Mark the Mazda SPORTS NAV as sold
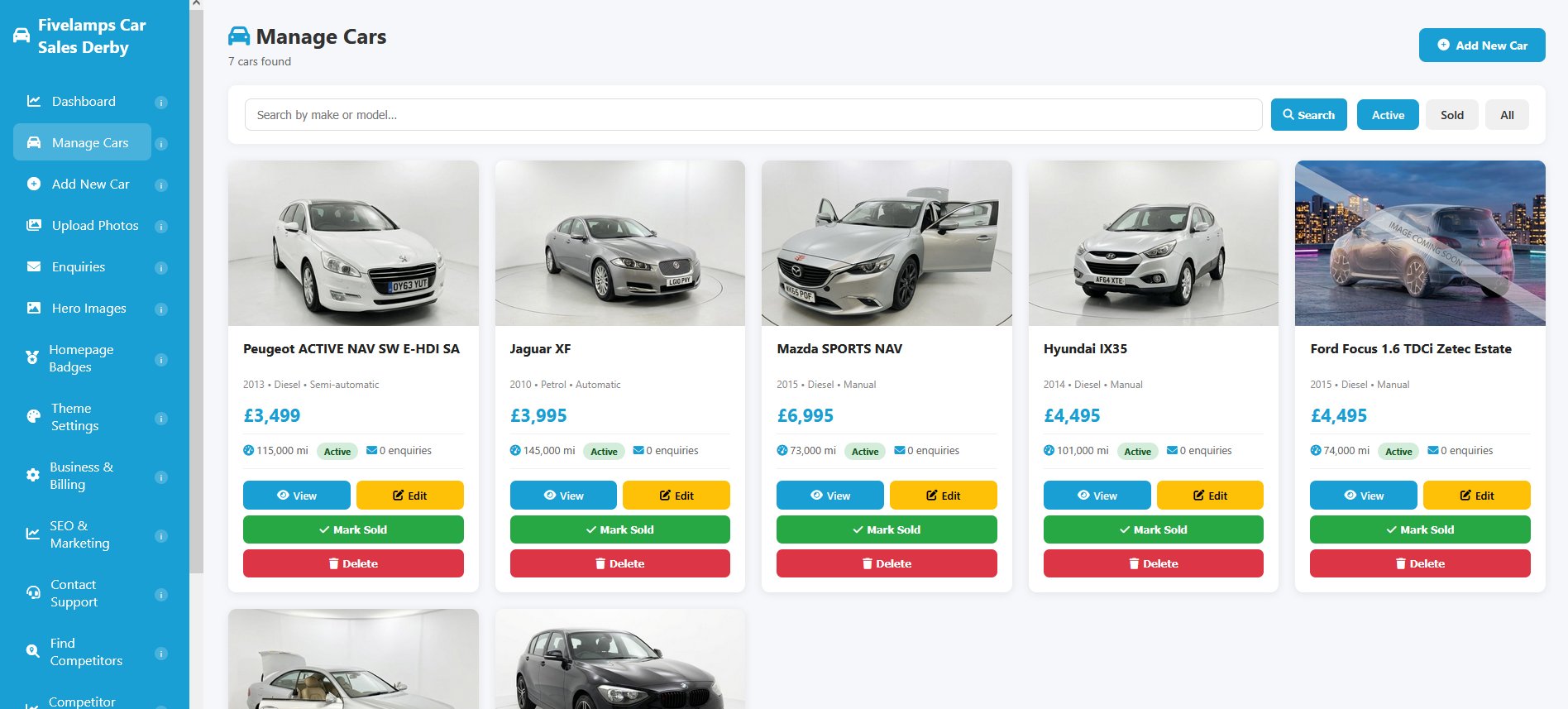This screenshot has height=709, width=1568. [x=887, y=529]
